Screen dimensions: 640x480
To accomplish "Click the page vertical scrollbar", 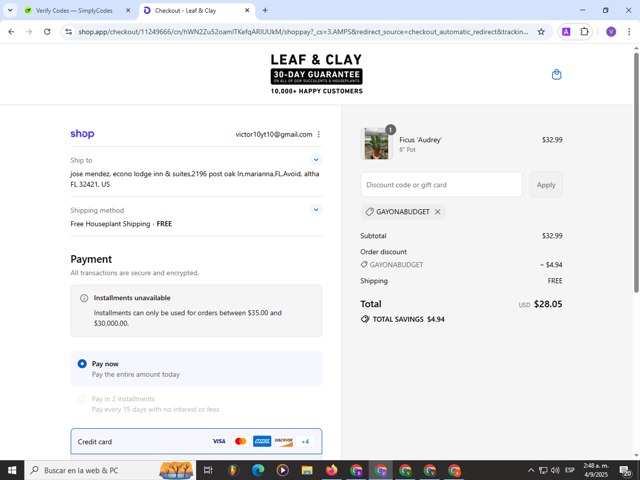I will (636, 171).
